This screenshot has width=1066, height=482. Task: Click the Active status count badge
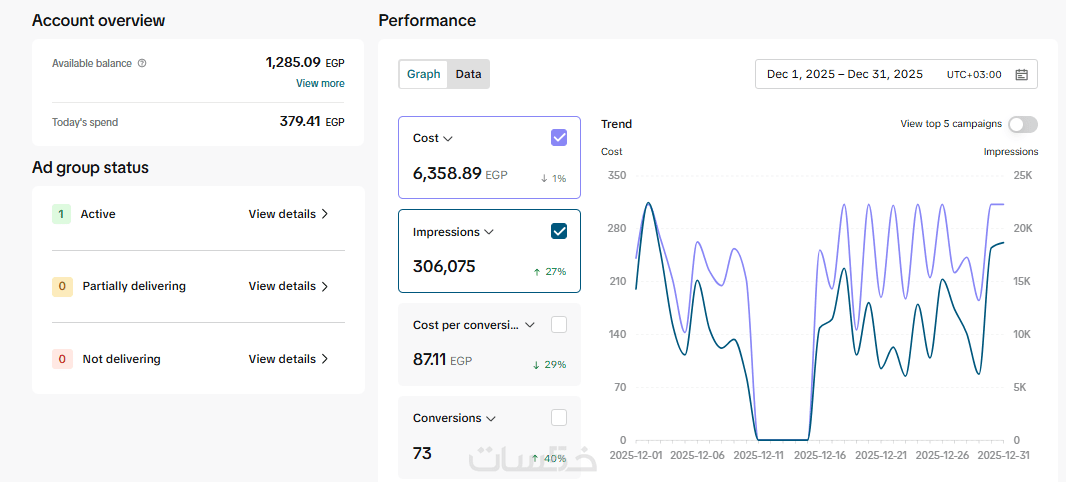pos(61,214)
